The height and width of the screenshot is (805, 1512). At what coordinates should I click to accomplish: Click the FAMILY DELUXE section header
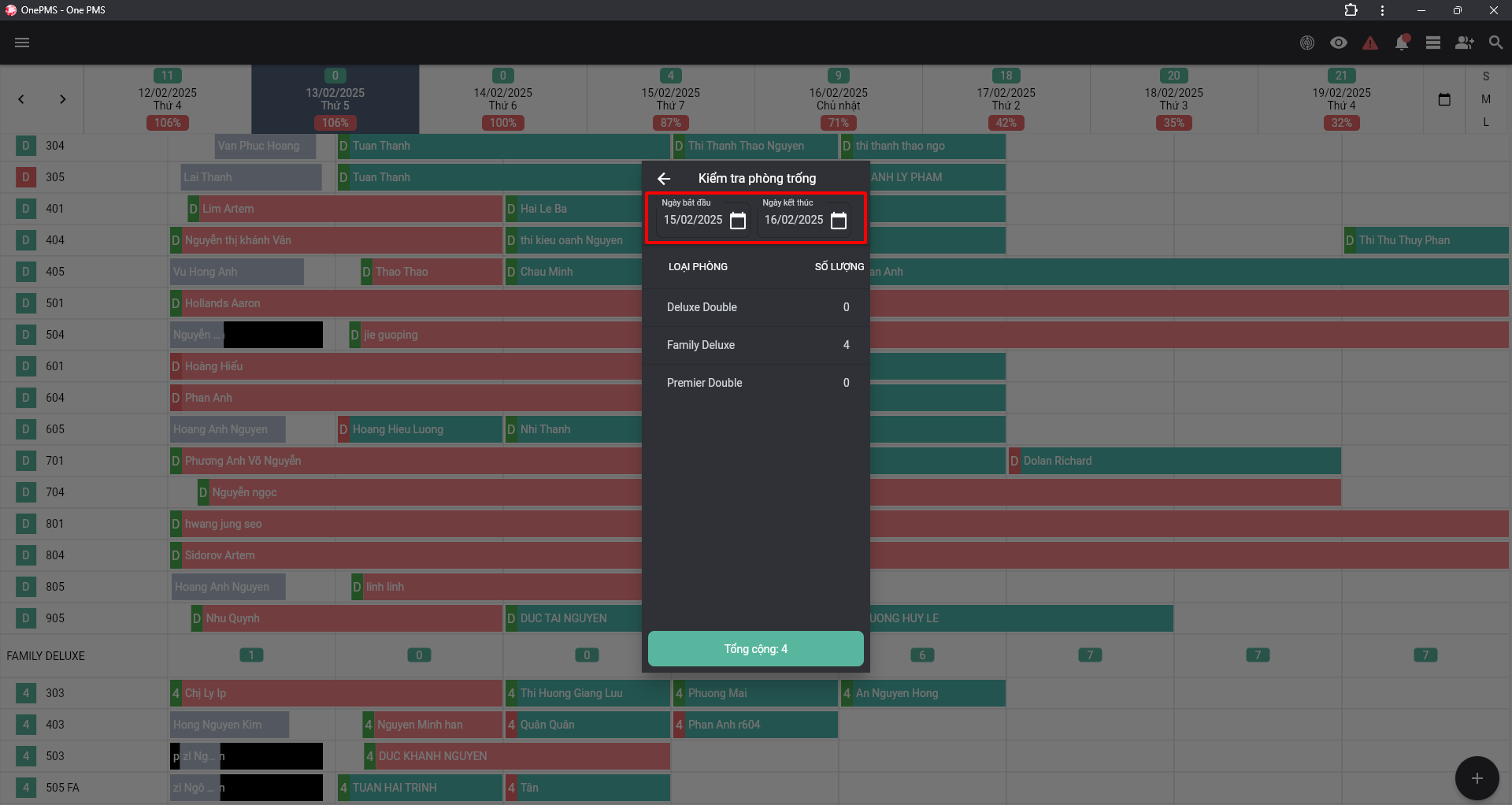46,656
